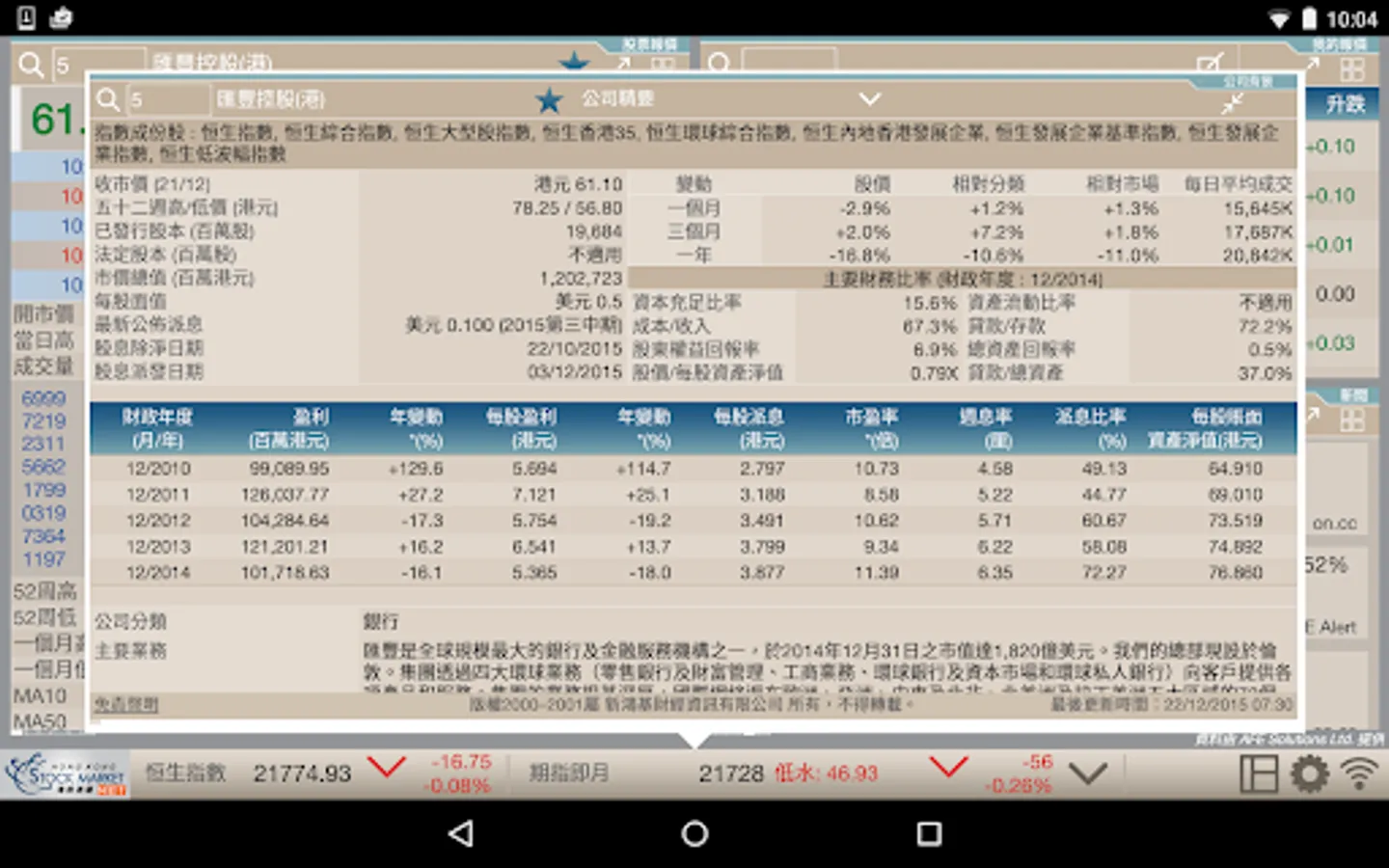The width and height of the screenshot is (1389, 868).
Task: Open grid icon at top right panel
Action: 1351,68
